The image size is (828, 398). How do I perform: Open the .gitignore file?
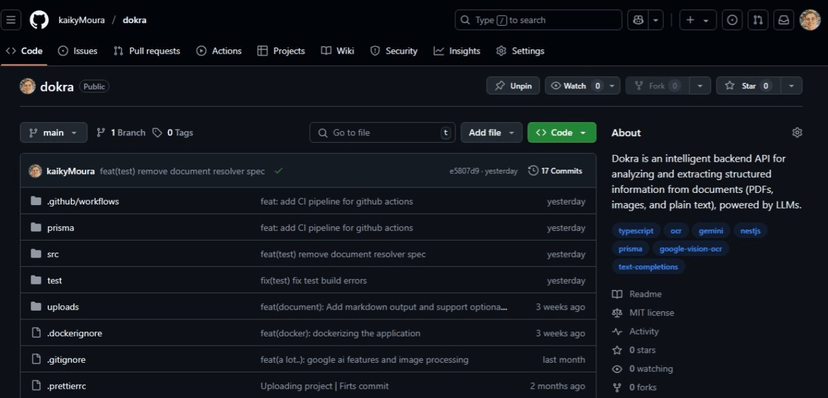pos(66,359)
